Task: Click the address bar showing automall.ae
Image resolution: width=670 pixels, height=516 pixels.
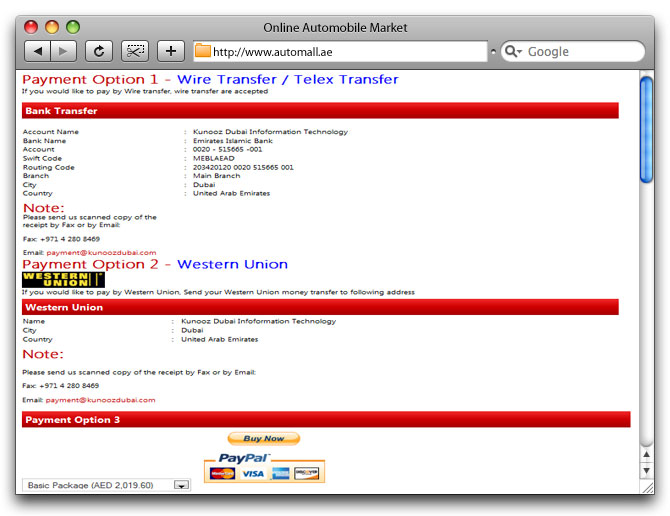Action: [340, 51]
